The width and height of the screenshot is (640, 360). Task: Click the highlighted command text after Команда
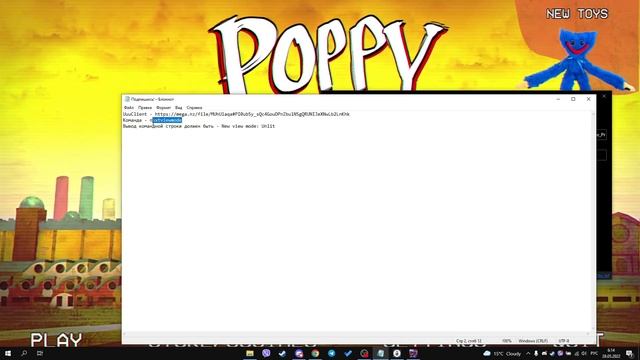tap(167, 120)
